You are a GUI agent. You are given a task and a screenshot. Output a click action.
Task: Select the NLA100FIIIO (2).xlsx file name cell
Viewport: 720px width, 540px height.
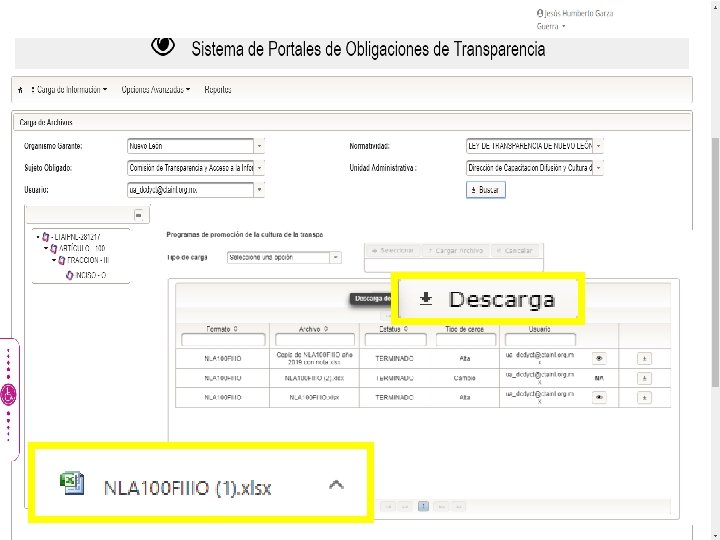314,378
